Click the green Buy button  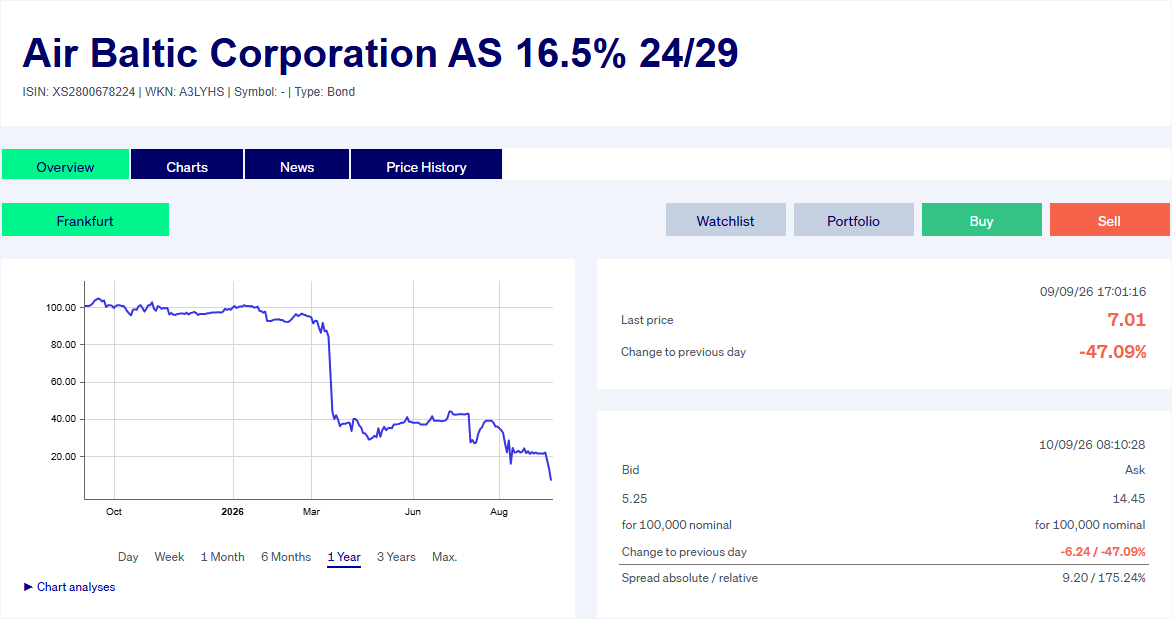click(981, 220)
